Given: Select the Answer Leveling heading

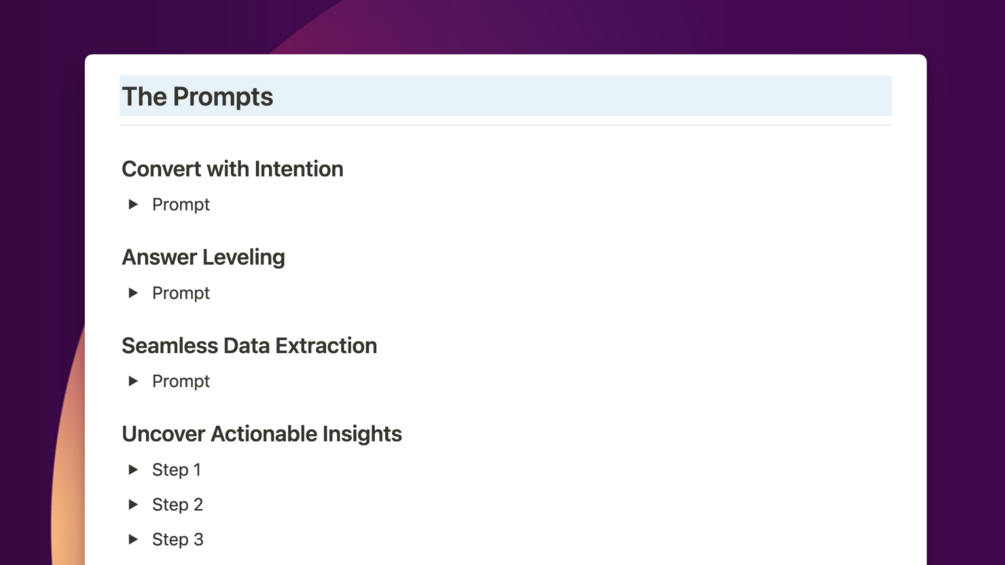Looking at the screenshot, I should (x=203, y=257).
